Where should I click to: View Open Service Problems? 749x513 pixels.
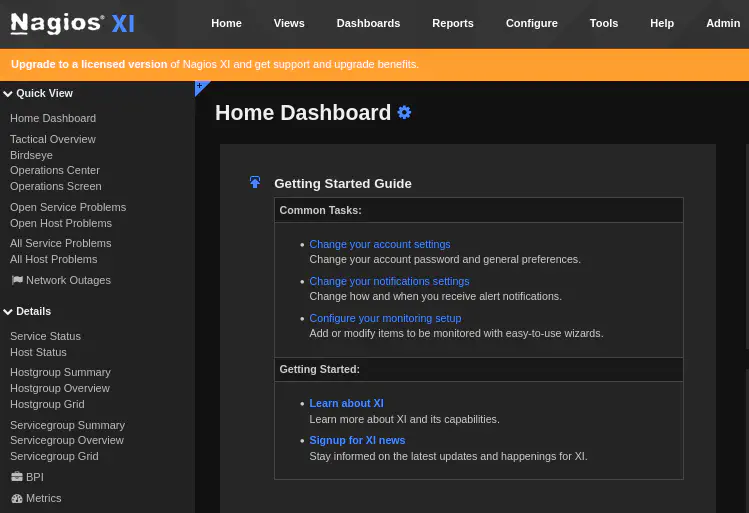(68, 207)
